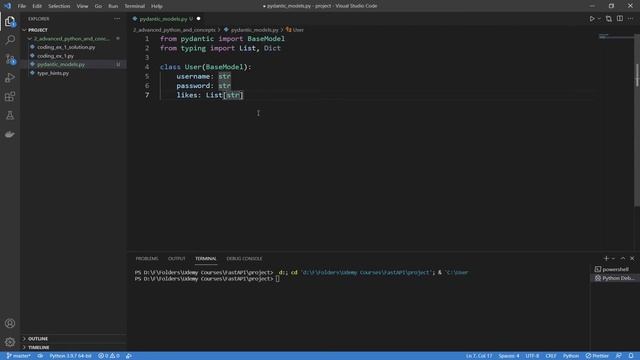Open the Docker whale icon

click(10, 134)
